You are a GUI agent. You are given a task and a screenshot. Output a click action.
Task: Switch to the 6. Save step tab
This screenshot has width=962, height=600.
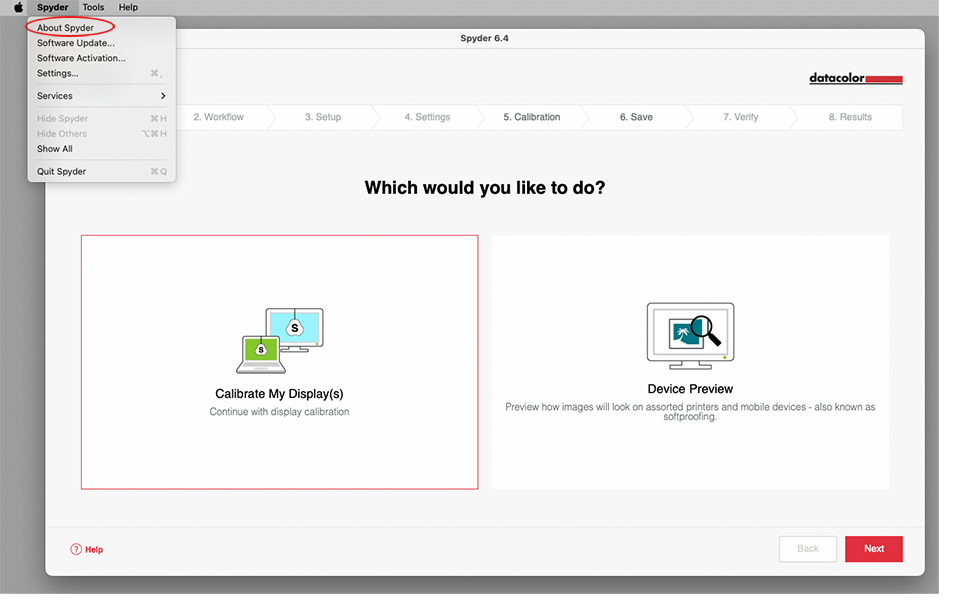tap(636, 117)
